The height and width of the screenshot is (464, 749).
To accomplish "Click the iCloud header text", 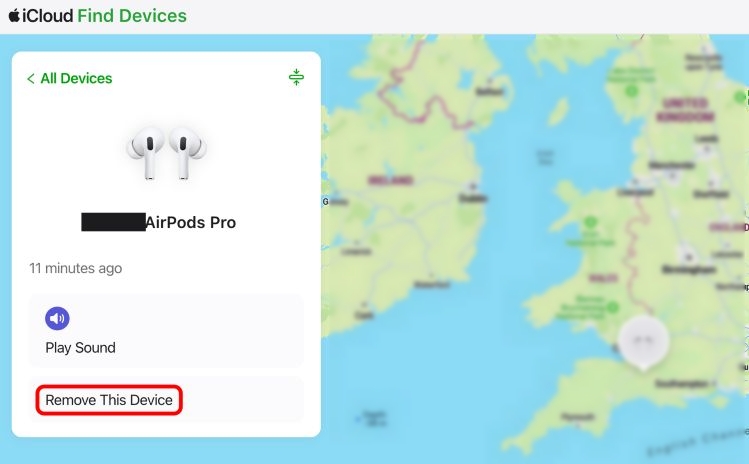I will (x=48, y=16).
